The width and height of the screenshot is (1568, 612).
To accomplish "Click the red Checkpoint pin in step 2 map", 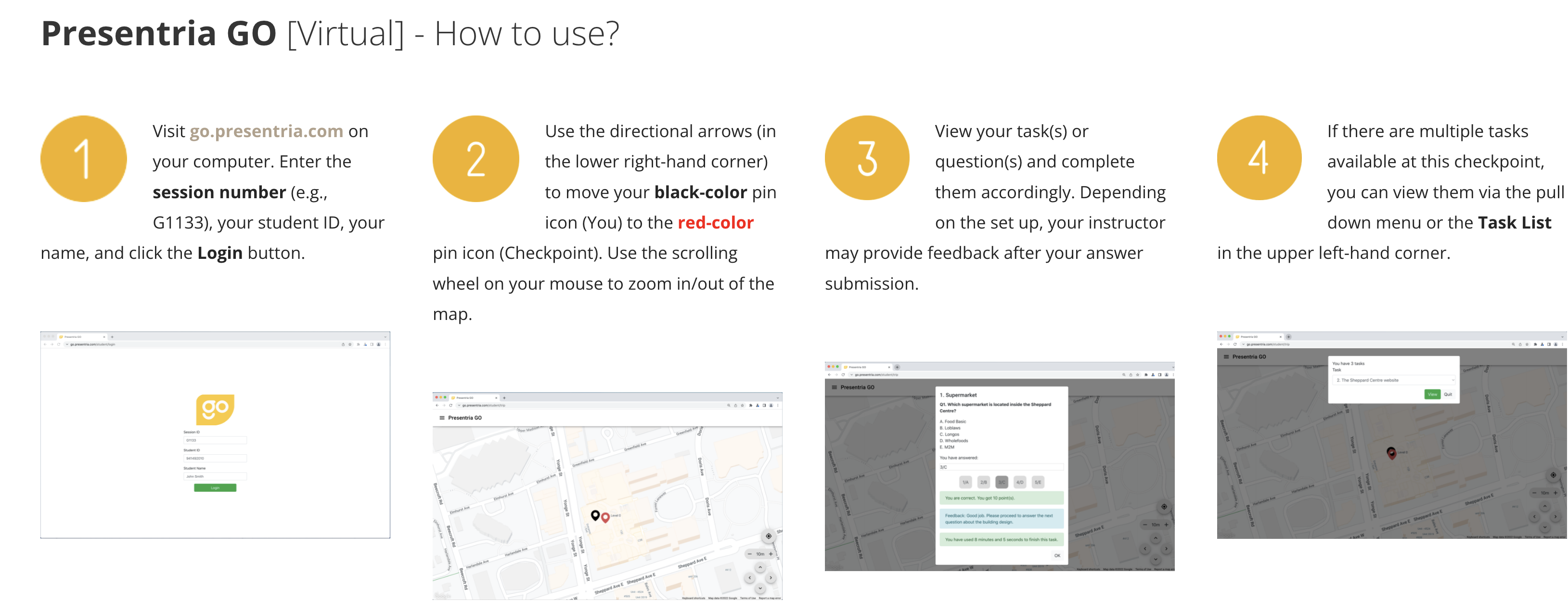I will [605, 518].
